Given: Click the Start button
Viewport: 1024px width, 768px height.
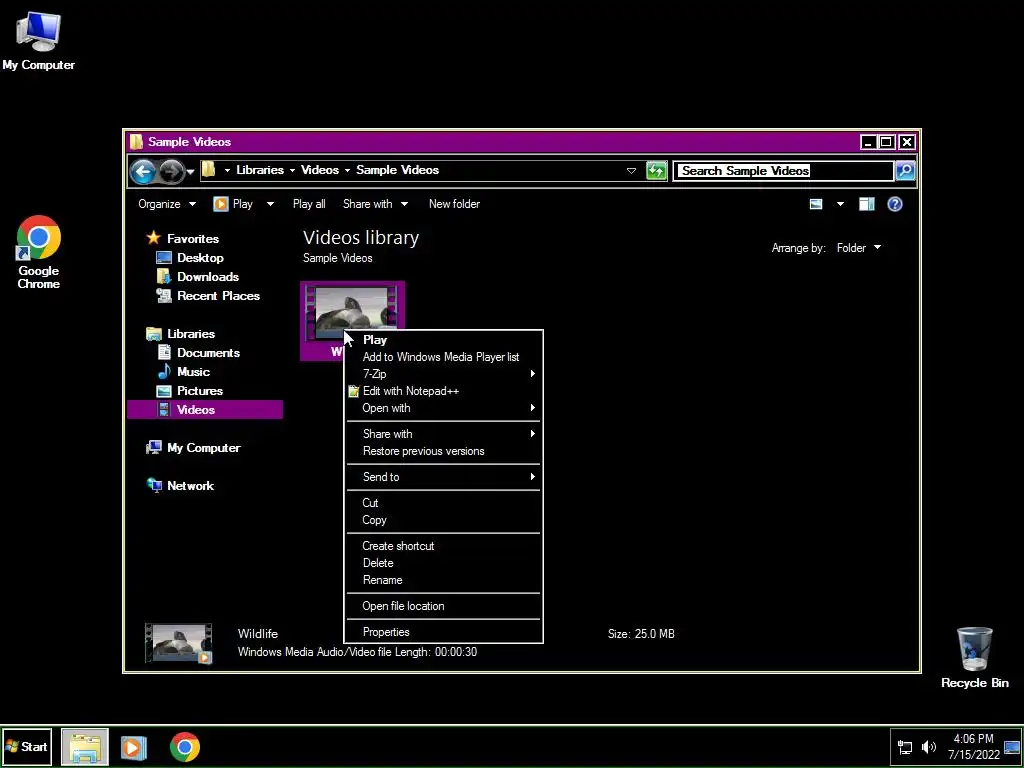Looking at the screenshot, I should 27,747.
